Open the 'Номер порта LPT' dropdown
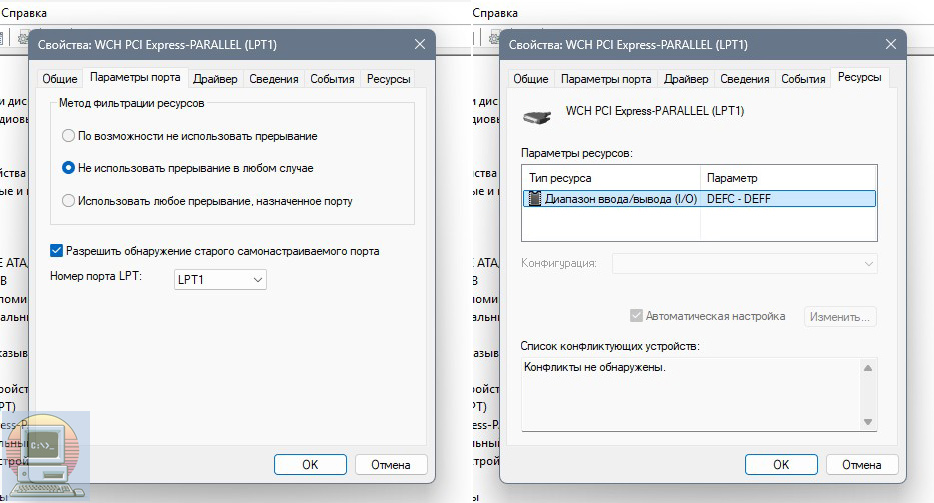Image resolution: width=934 pixels, height=503 pixels. (x=220, y=281)
